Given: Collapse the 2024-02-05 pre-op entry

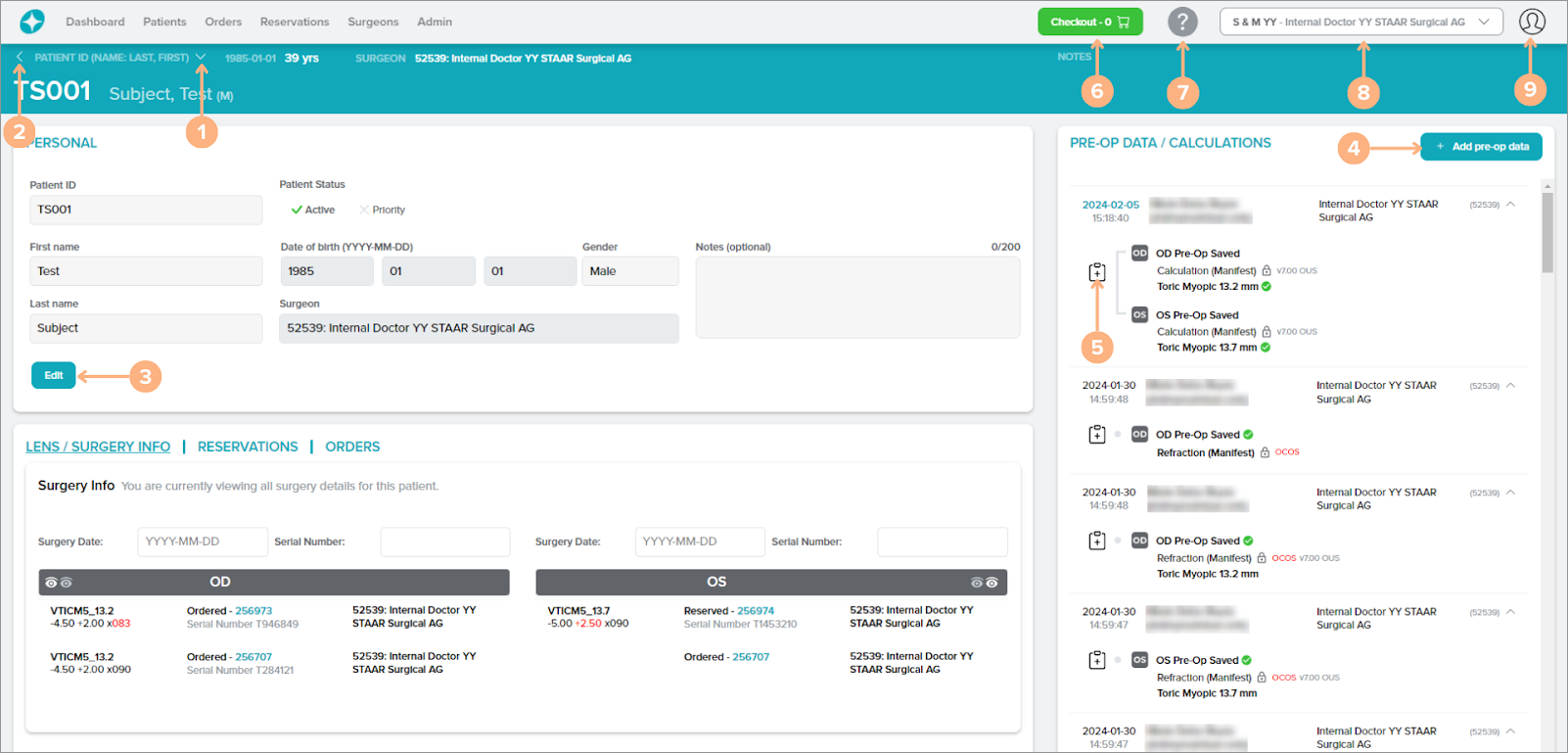Looking at the screenshot, I should coord(1511,205).
